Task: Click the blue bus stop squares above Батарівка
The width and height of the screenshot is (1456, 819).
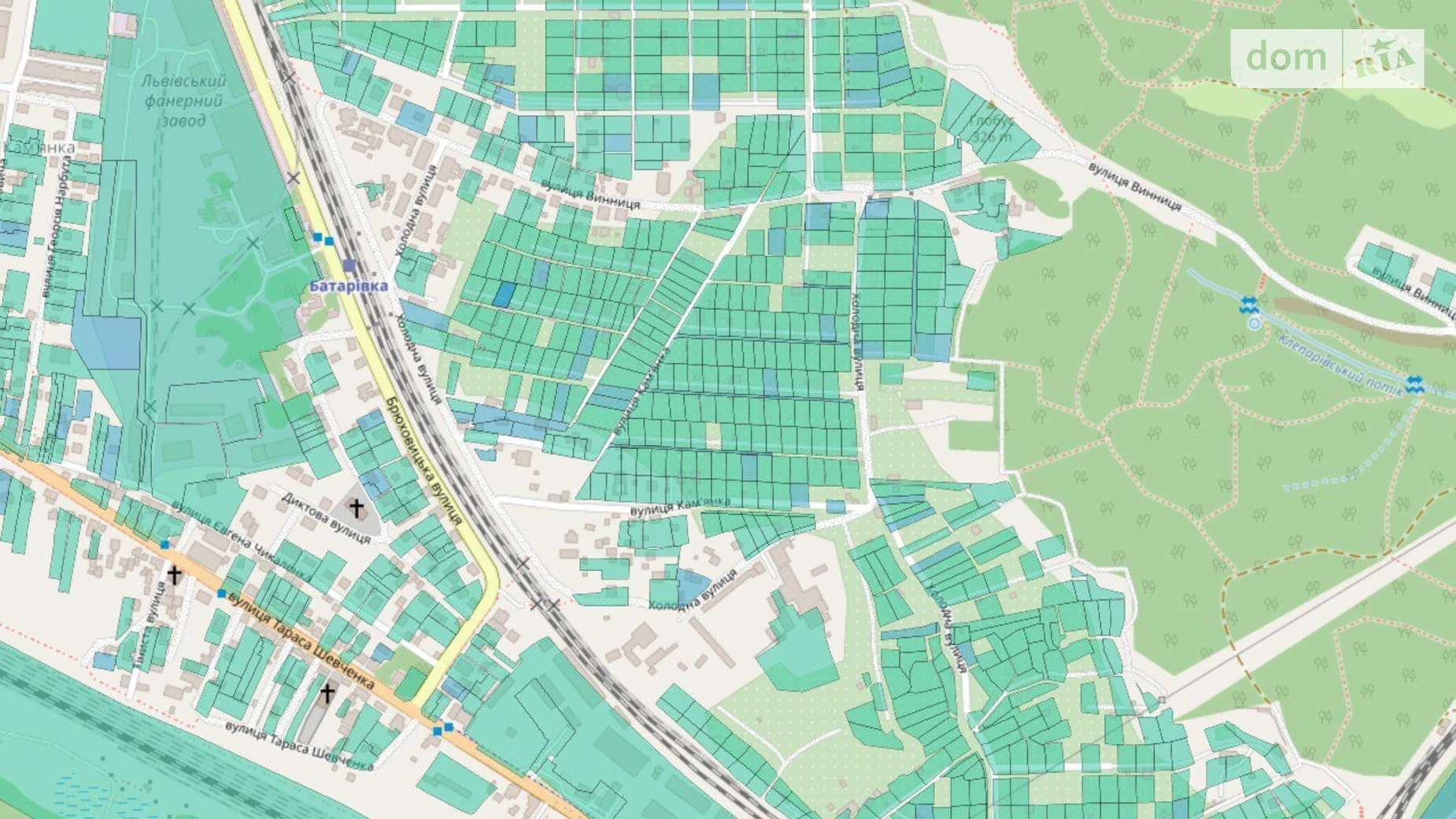Action: pyautogui.click(x=323, y=239)
